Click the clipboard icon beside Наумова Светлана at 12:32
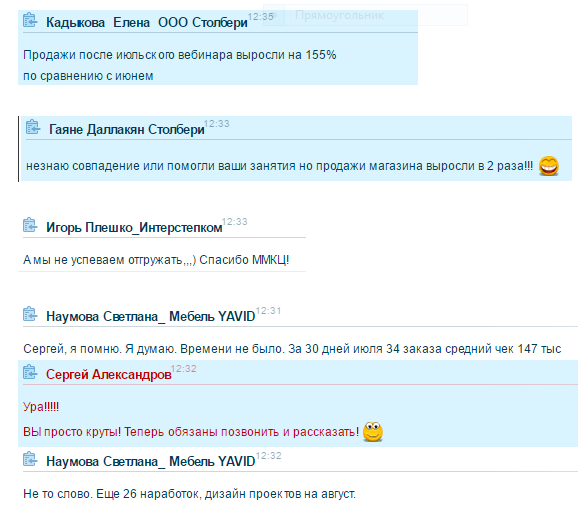 [x=30, y=459]
